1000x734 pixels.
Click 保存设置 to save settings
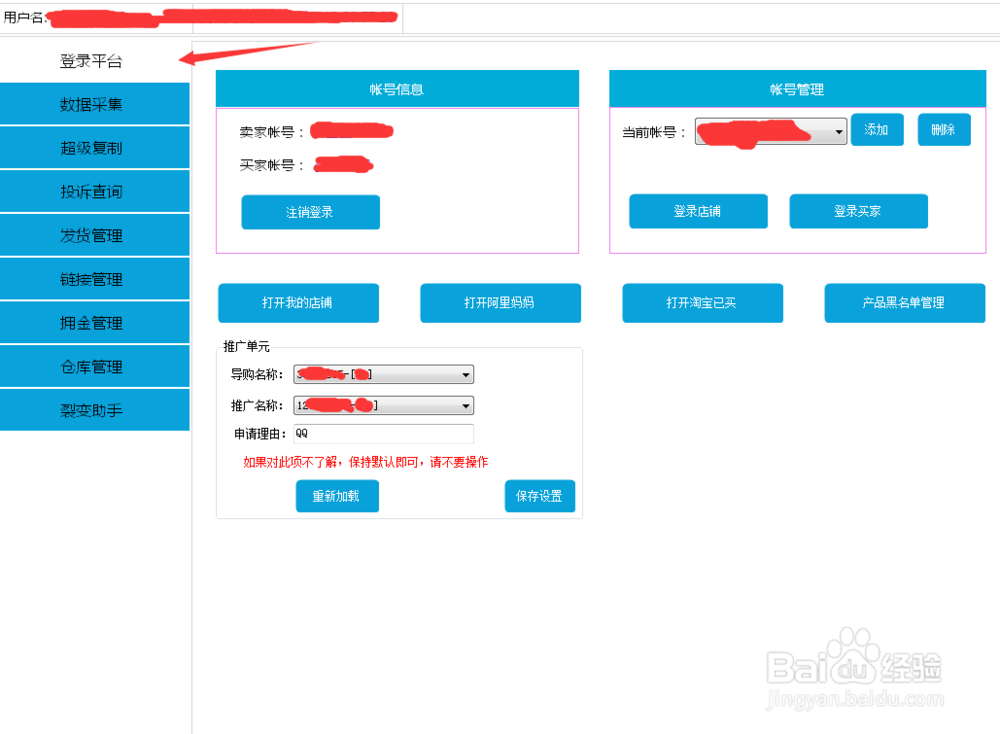click(539, 496)
